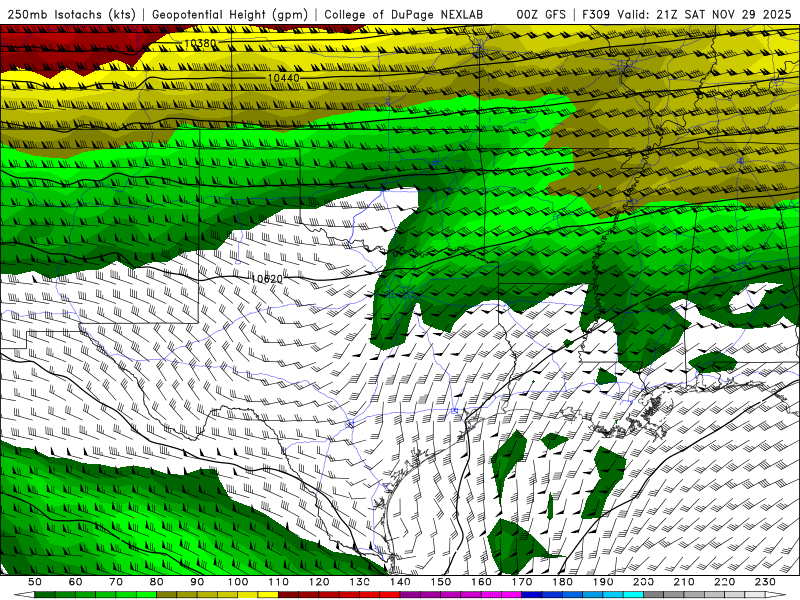This screenshot has height=600, width=800.
Task: Select the dark blue swatch right of 170
Action: point(532,595)
